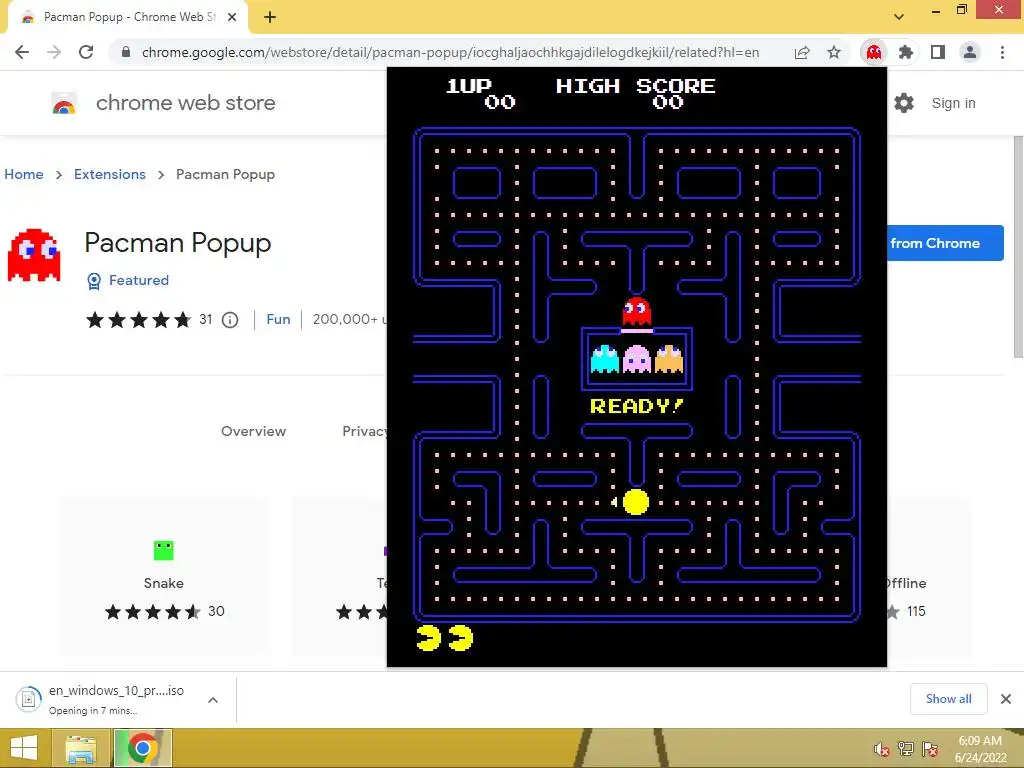The image size is (1024, 768).
Task: Click the Snake extension title
Action: pyautogui.click(x=164, y=583)
